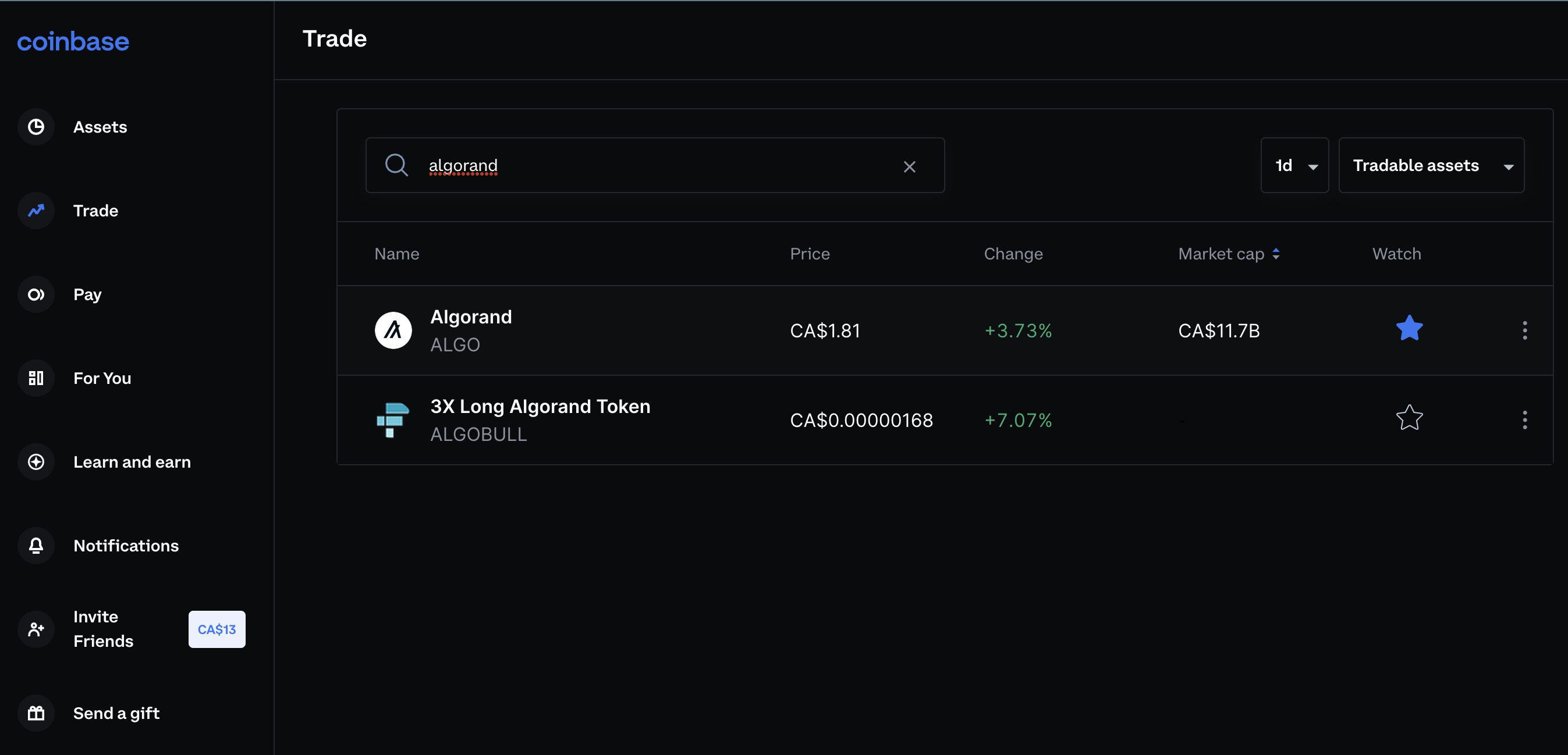Viewport: 1568px width, 755px height.
Task: Unstar Algorand from the watchlist
Action: pos(1409,329)
